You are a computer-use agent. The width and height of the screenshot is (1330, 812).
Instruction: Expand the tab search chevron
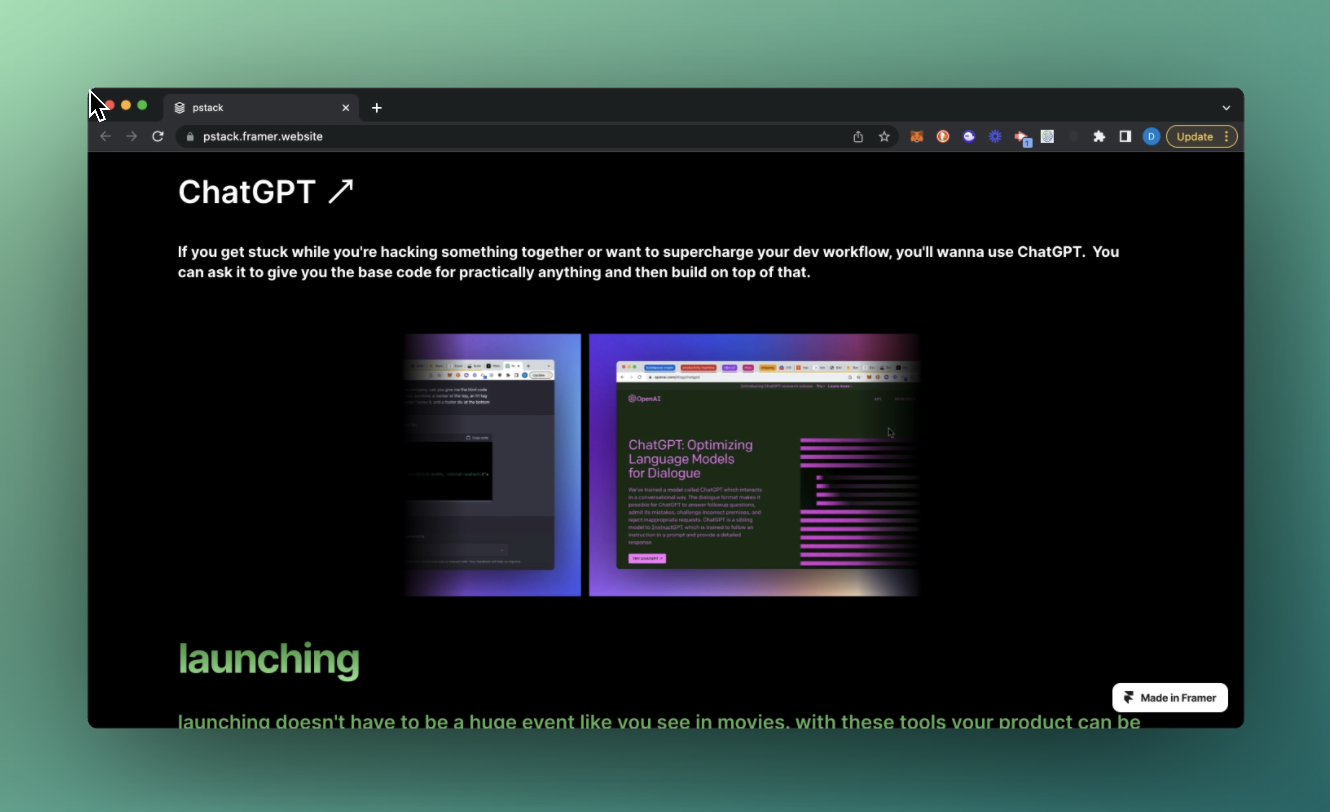1226,108
